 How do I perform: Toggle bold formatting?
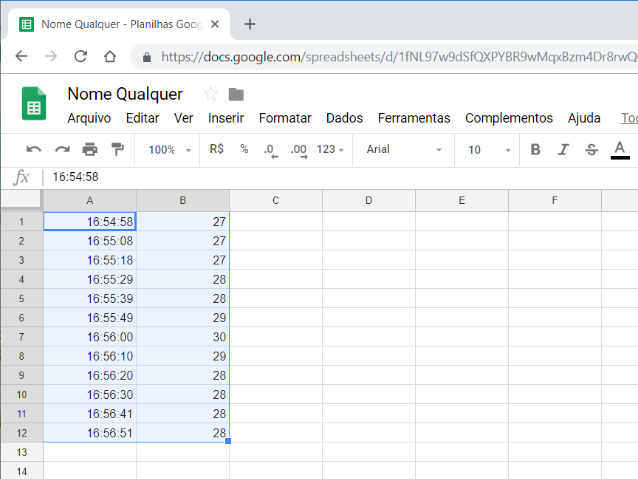click(535, 149)
